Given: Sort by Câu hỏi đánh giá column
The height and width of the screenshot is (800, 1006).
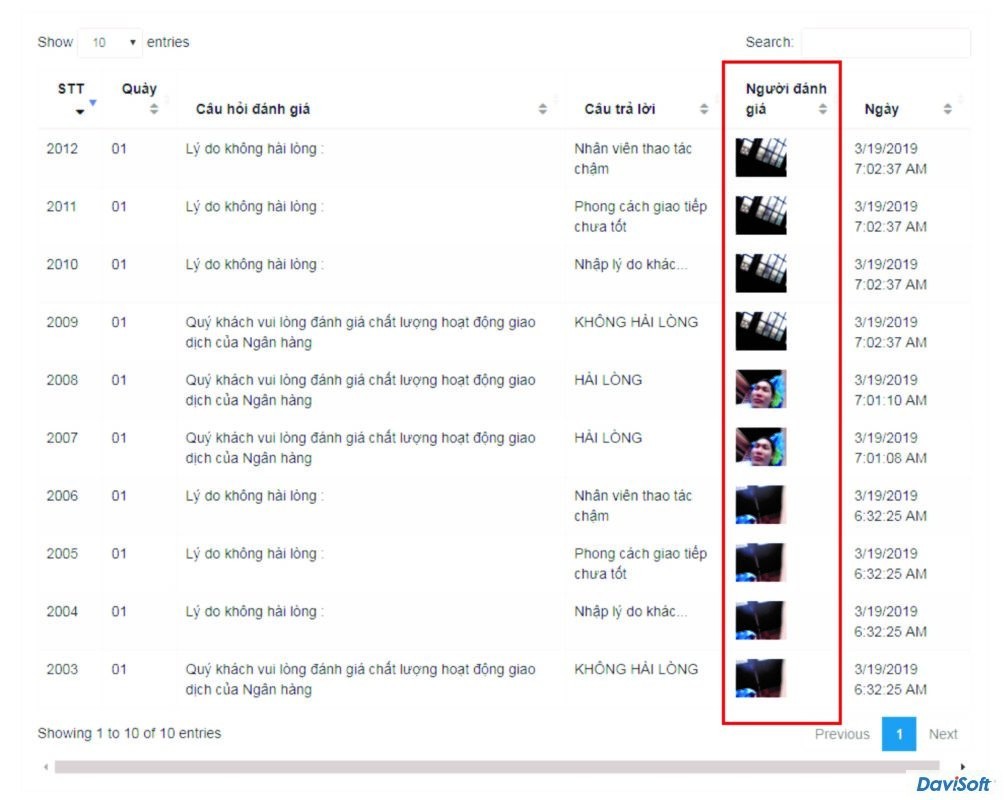Looking at the screenshot, I should click(x=543, y=109).
